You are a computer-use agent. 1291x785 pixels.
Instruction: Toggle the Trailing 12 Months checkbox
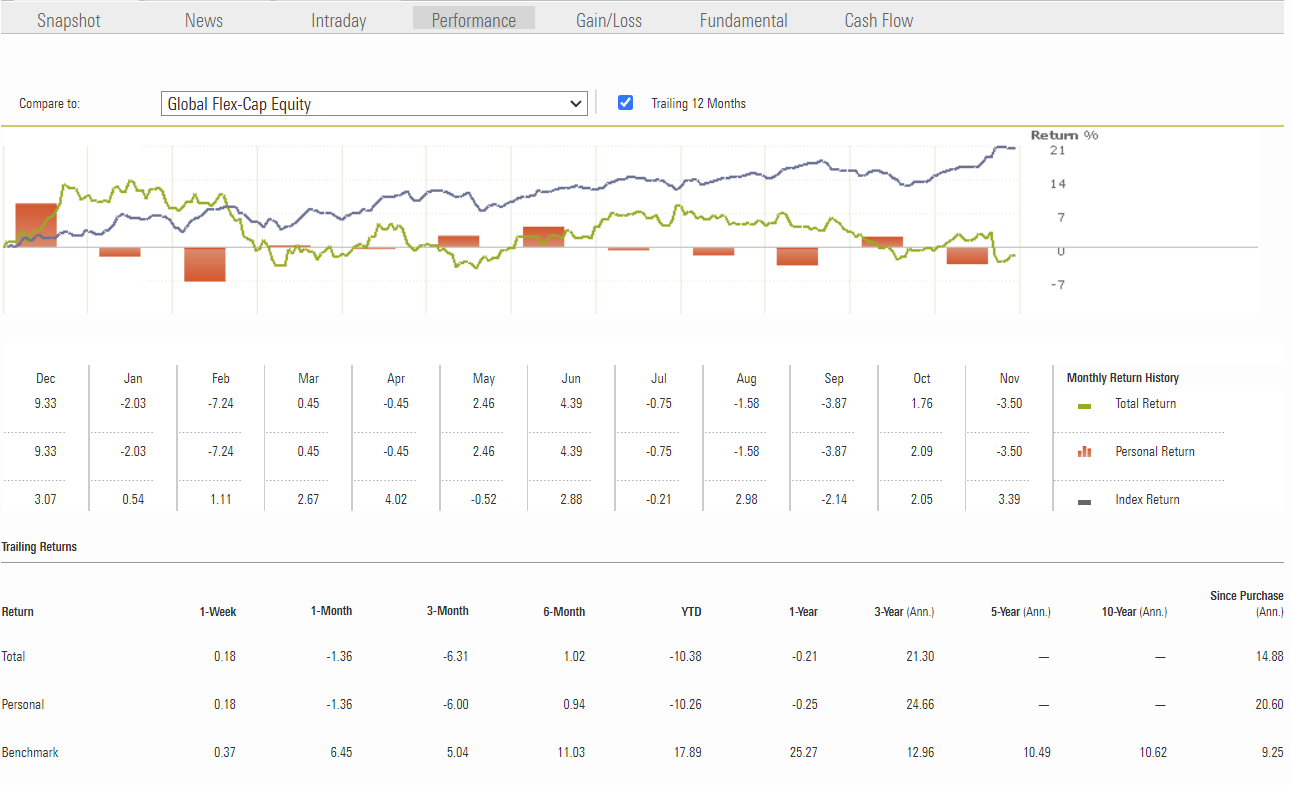(626, 103)
